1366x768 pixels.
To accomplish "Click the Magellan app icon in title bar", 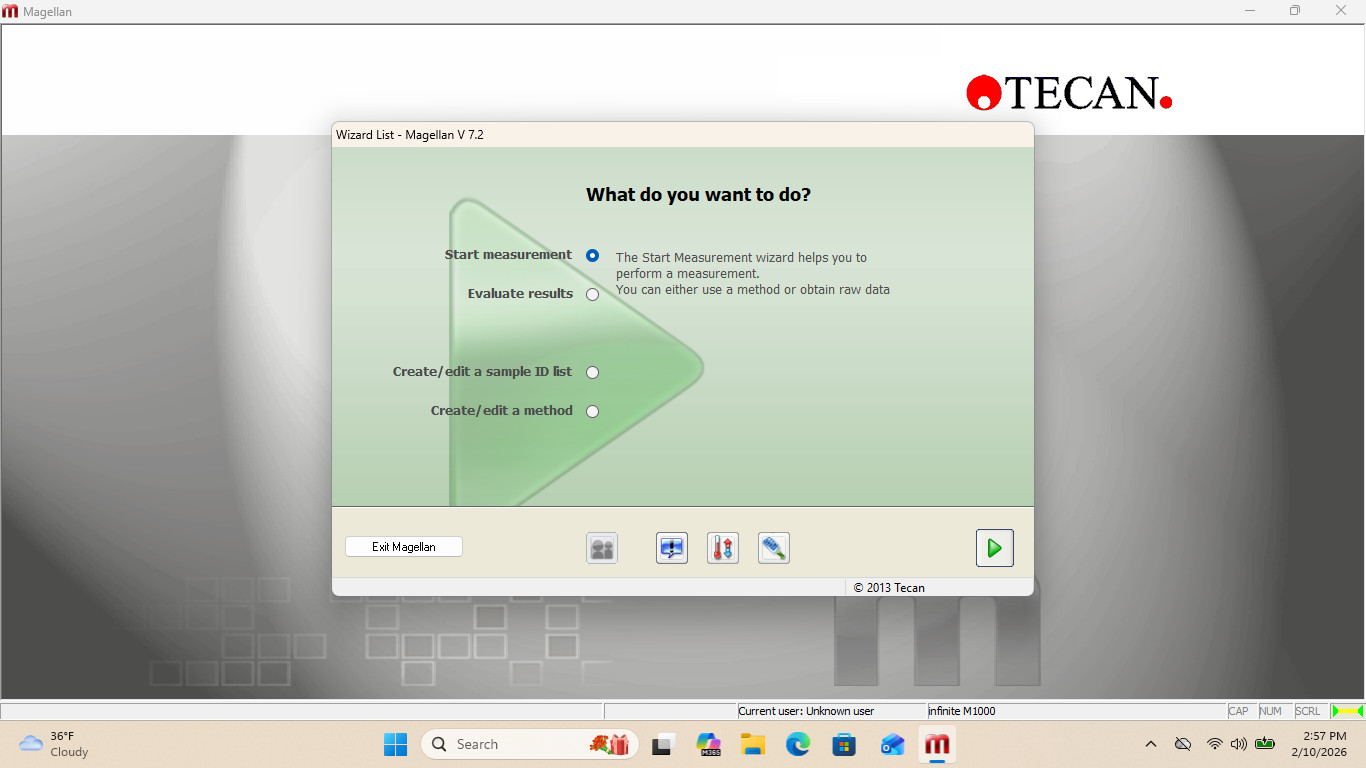I will (11, 11).
